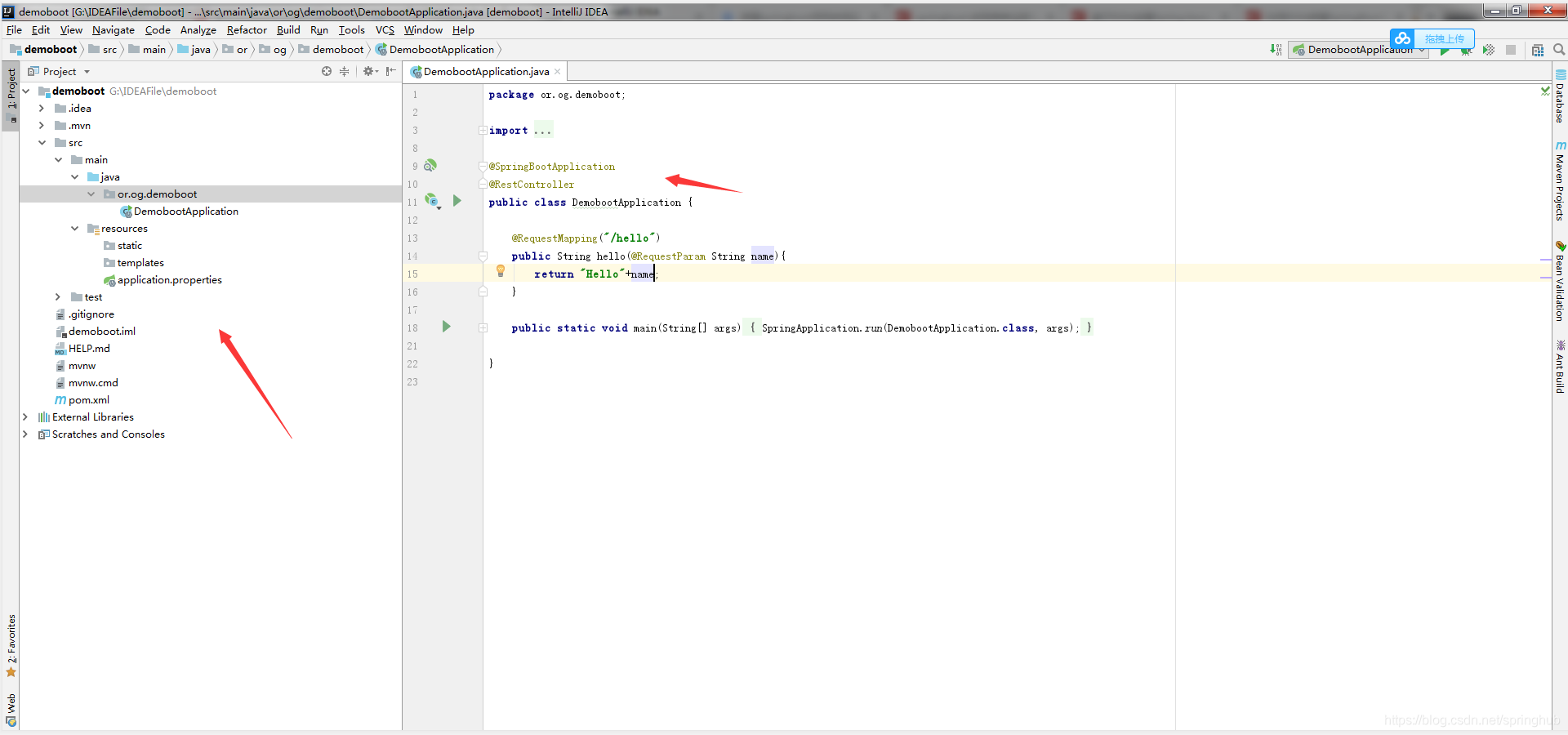Viewport: 1568px width, 735px height.
Task: Click the Search Everywhere magnifier icon
Action: (x=1559, y=50)
